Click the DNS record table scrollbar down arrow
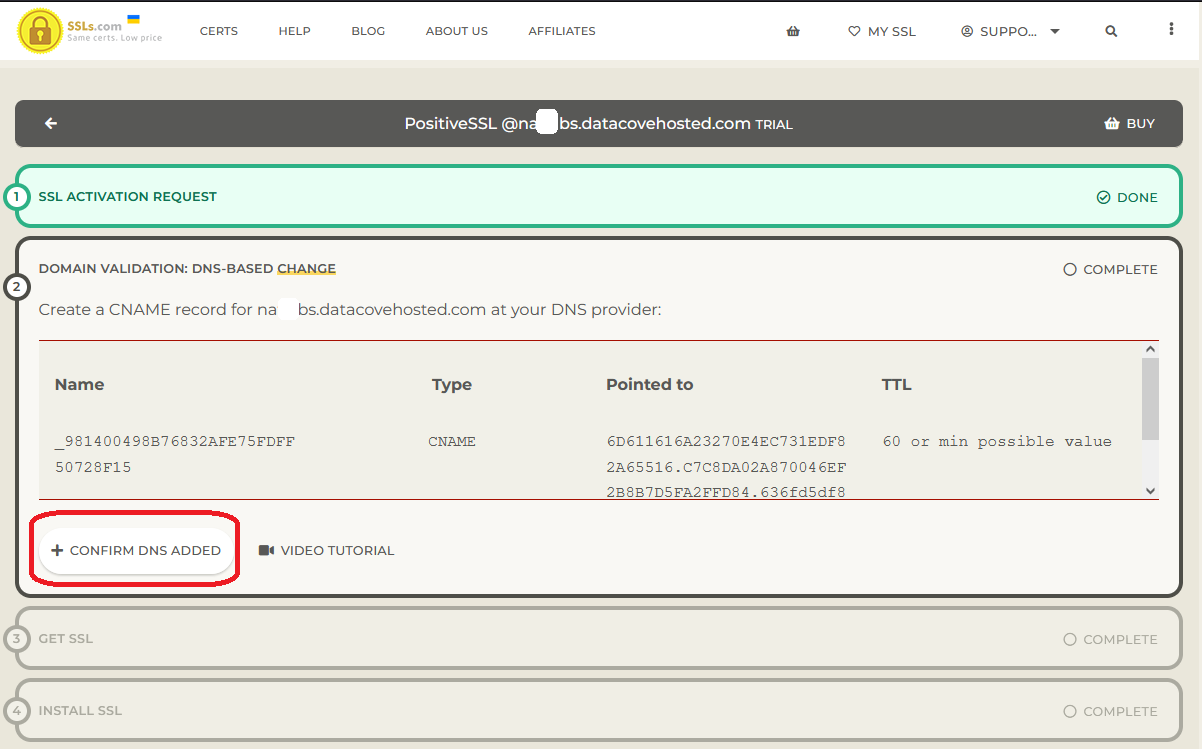Image resolution: width=1202 pixels, height=749 pixels. [1150, 491]
